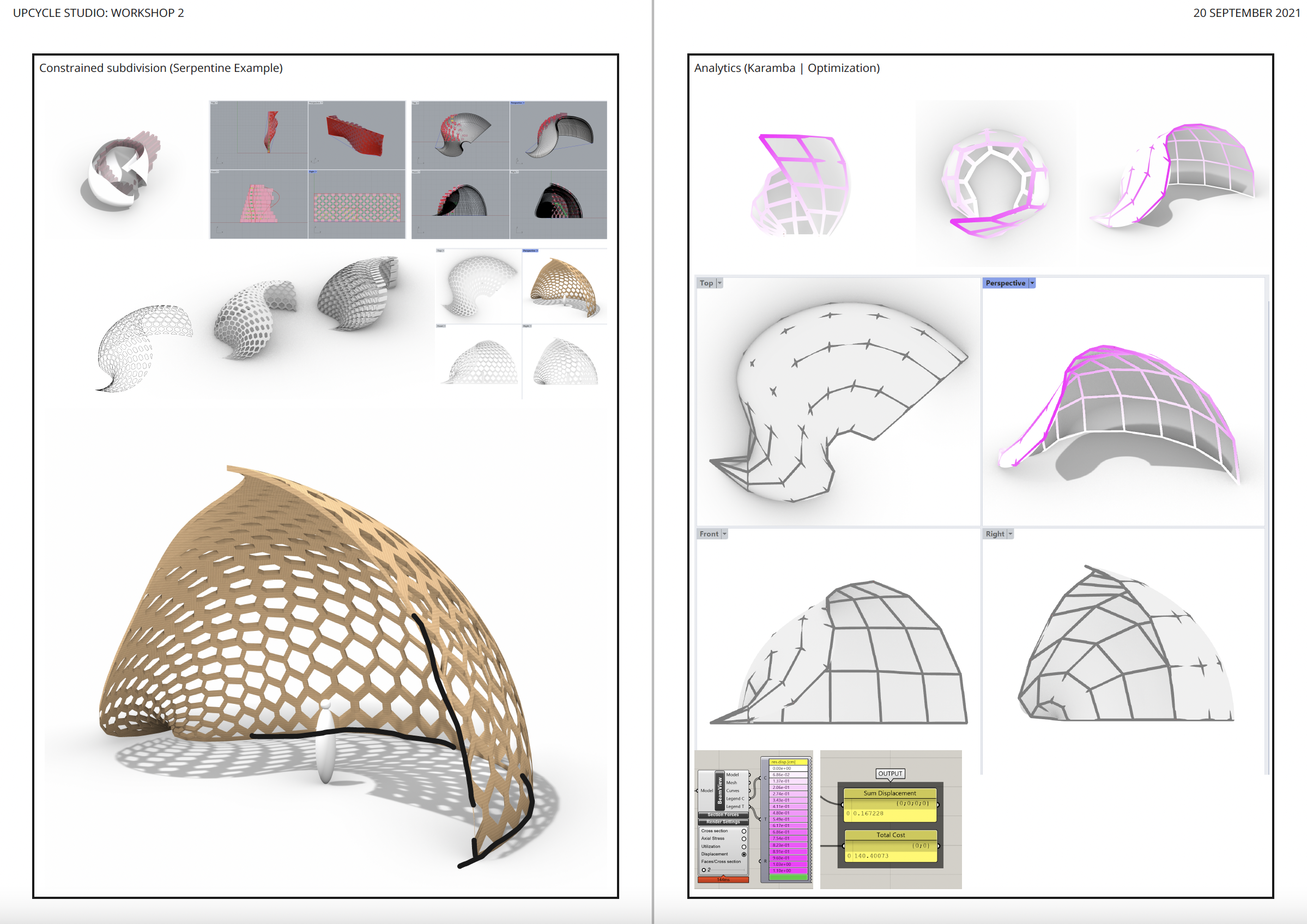The image size is (1307, 924).
Task: Open the Top viewport dropdown arrow
Action: tap(719, 283)
